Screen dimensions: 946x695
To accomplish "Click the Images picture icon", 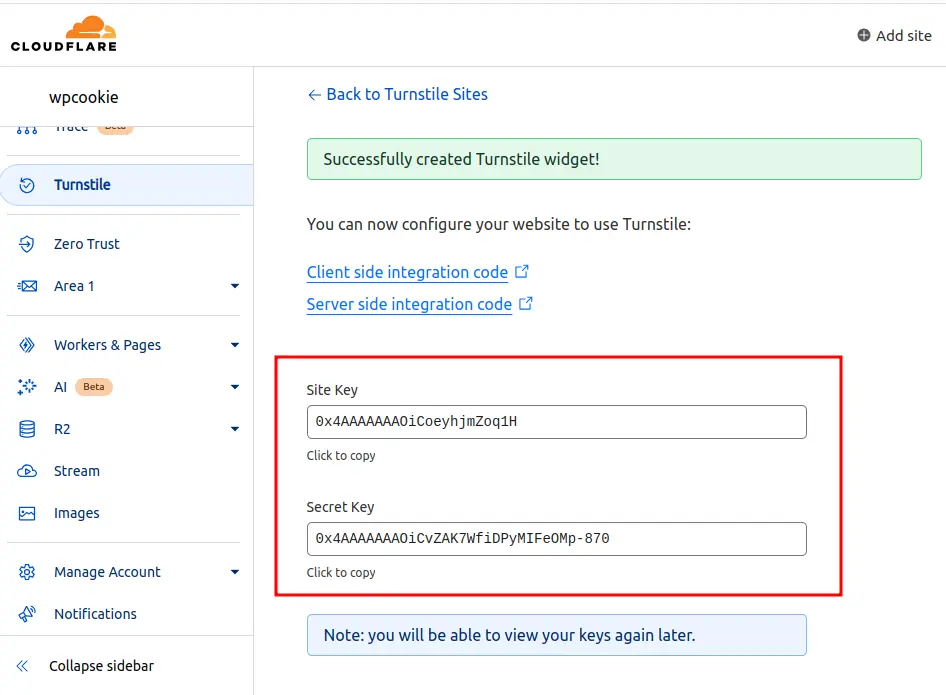I will click(27, 513).
